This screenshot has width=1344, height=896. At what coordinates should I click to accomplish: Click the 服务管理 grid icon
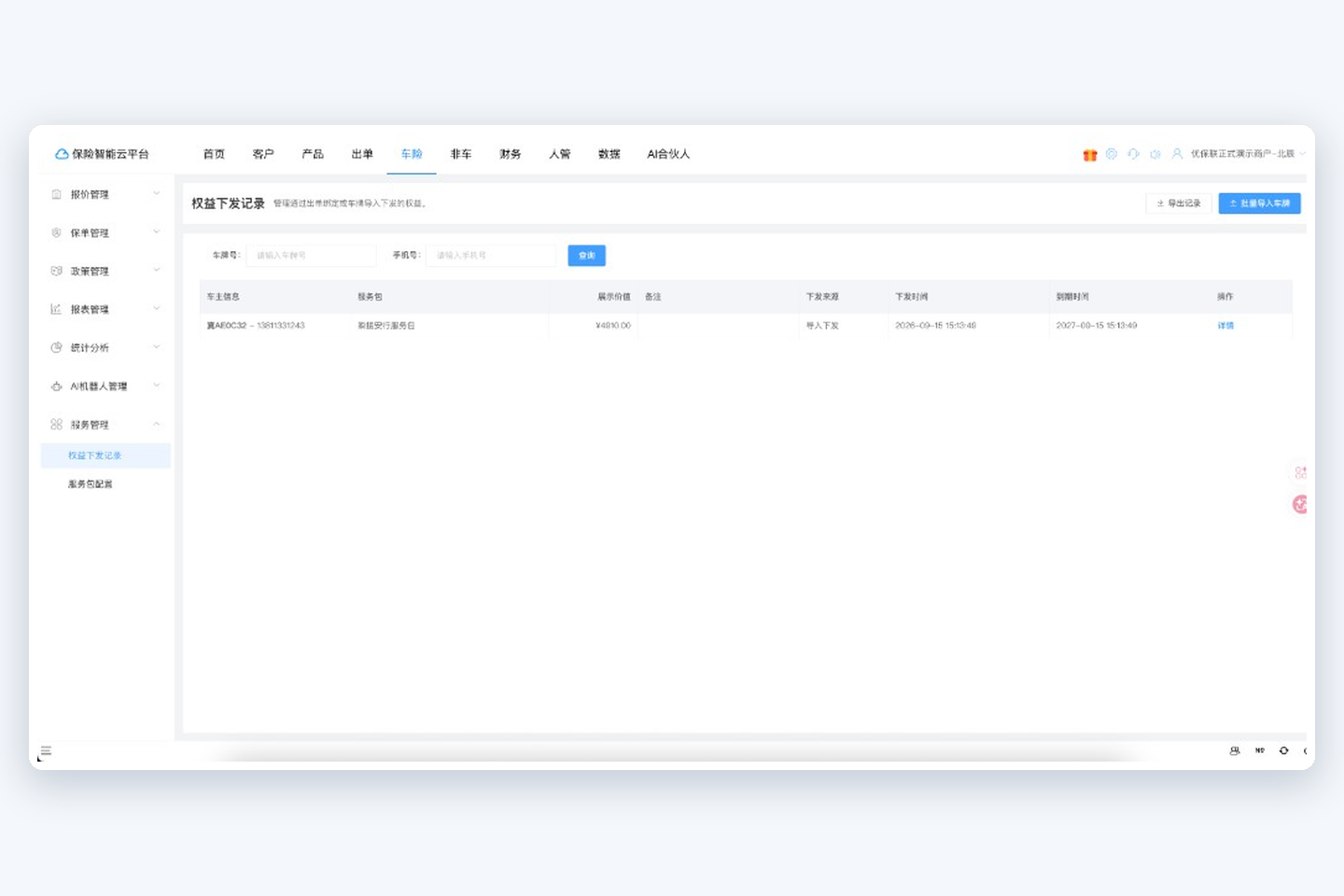[56, 425]
